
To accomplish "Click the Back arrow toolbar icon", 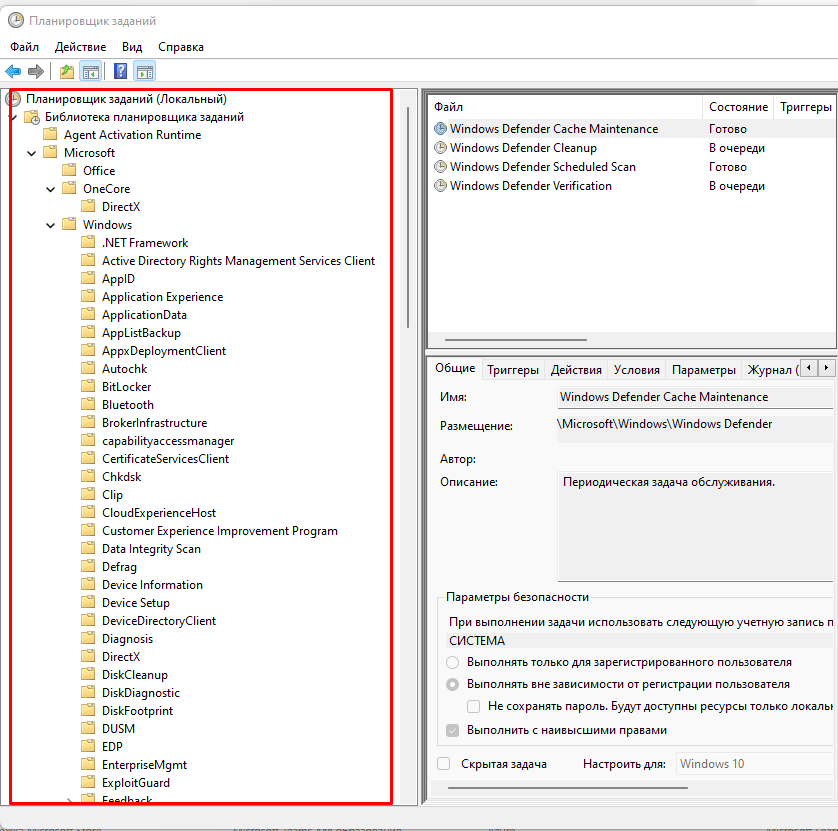I will [x=13, y=71].
